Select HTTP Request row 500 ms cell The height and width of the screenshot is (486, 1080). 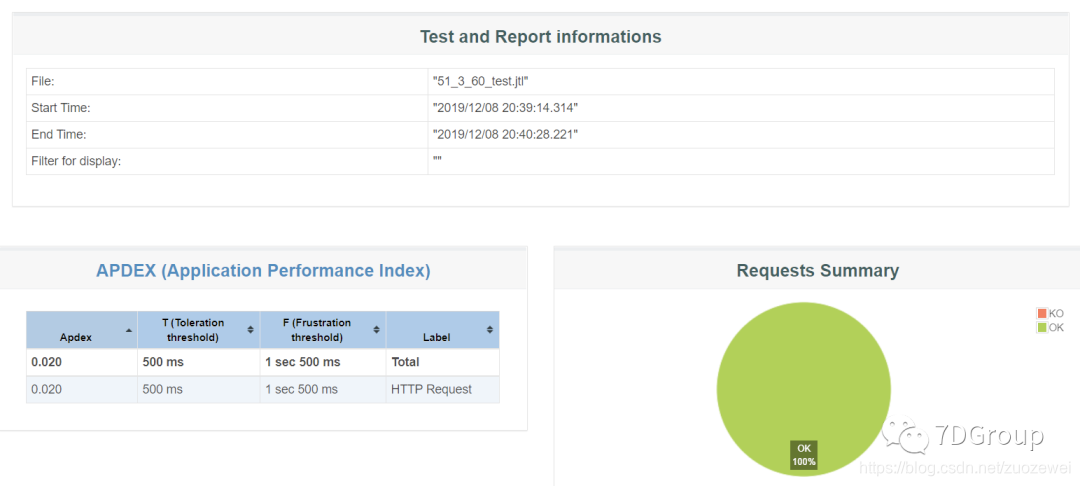point(199,389)
